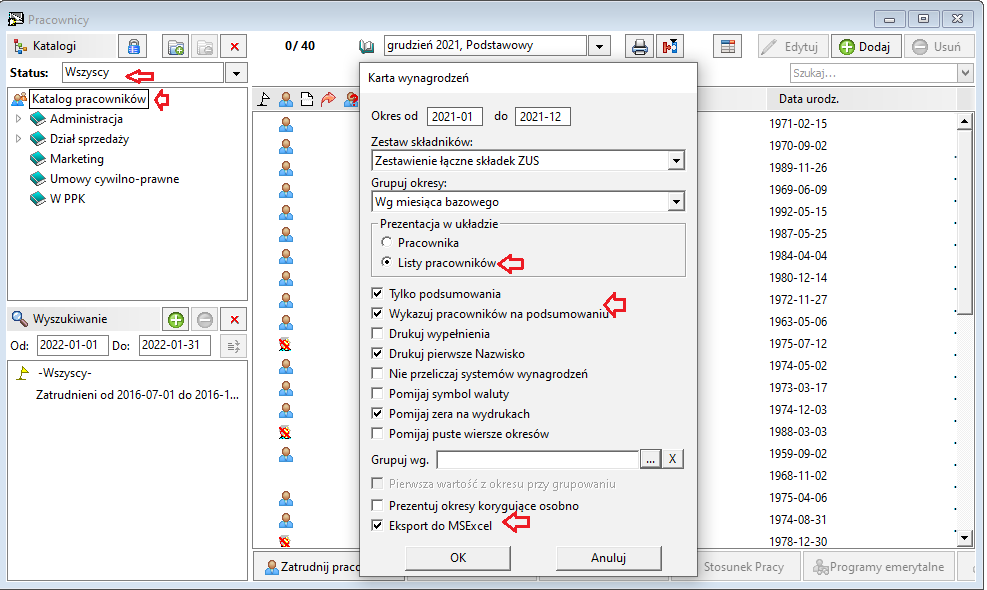Toggle Tylko podsumowania checkbox

pos(377,293)
